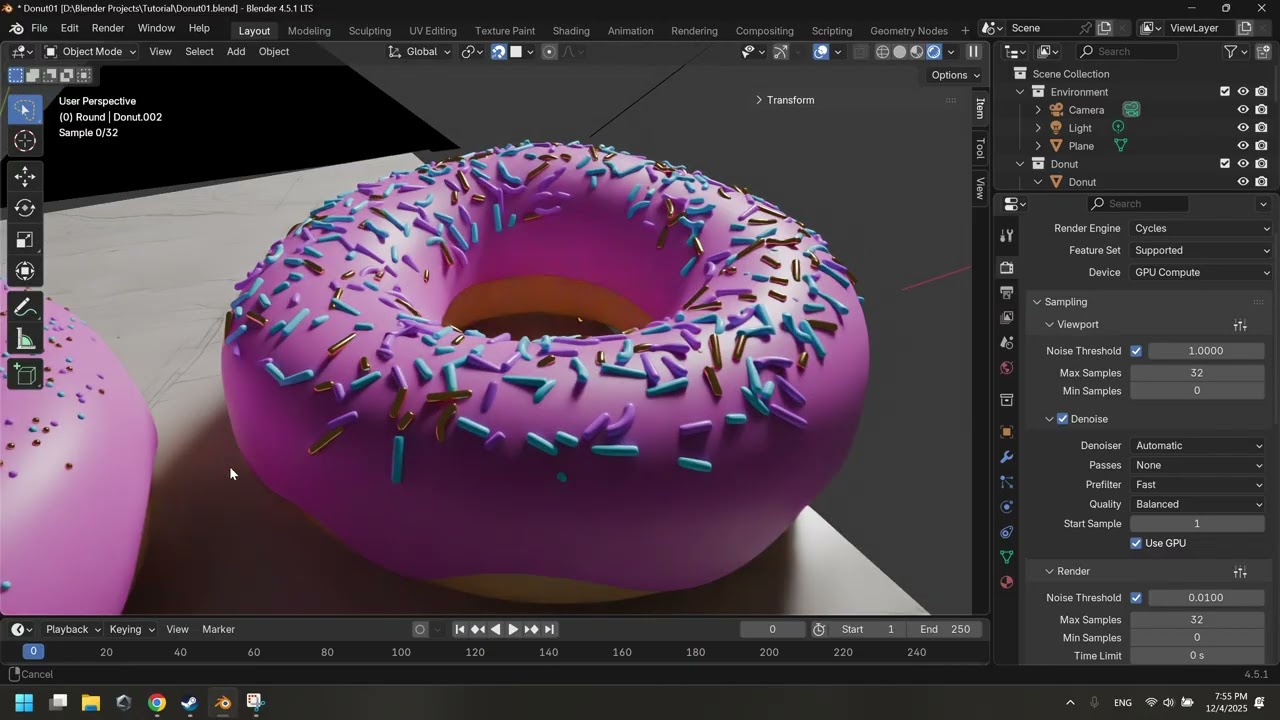Image resolution: width=1280 pixels, height=720 pixels.
Task: Open the Scene properties tab
Action: point(1007,342)
